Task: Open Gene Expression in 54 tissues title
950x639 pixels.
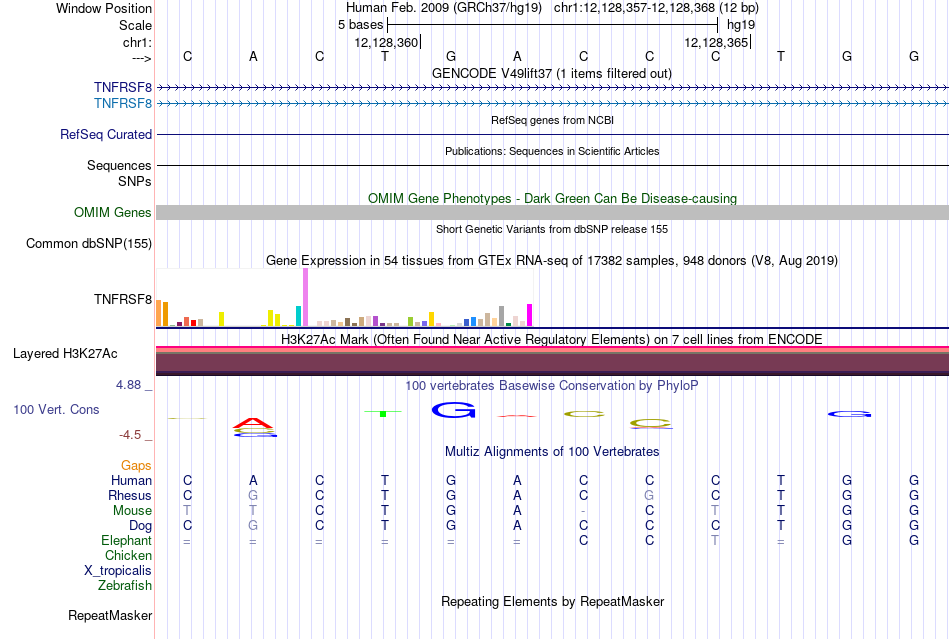Action: 552,260
